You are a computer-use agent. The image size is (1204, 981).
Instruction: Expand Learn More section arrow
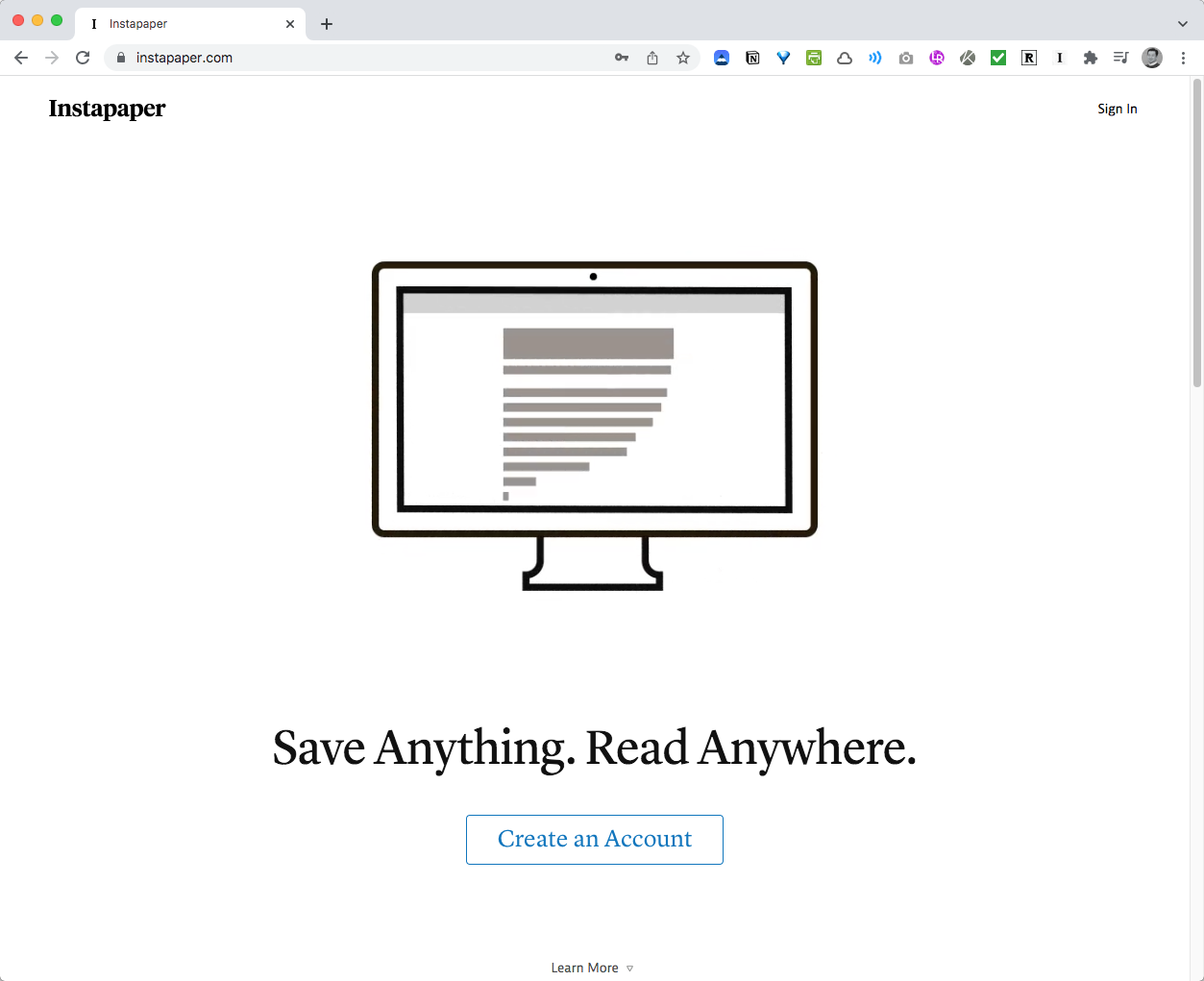629,969
